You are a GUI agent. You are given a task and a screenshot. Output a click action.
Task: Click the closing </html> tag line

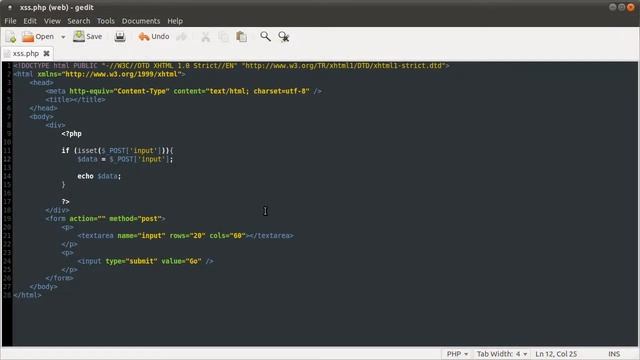27,295
